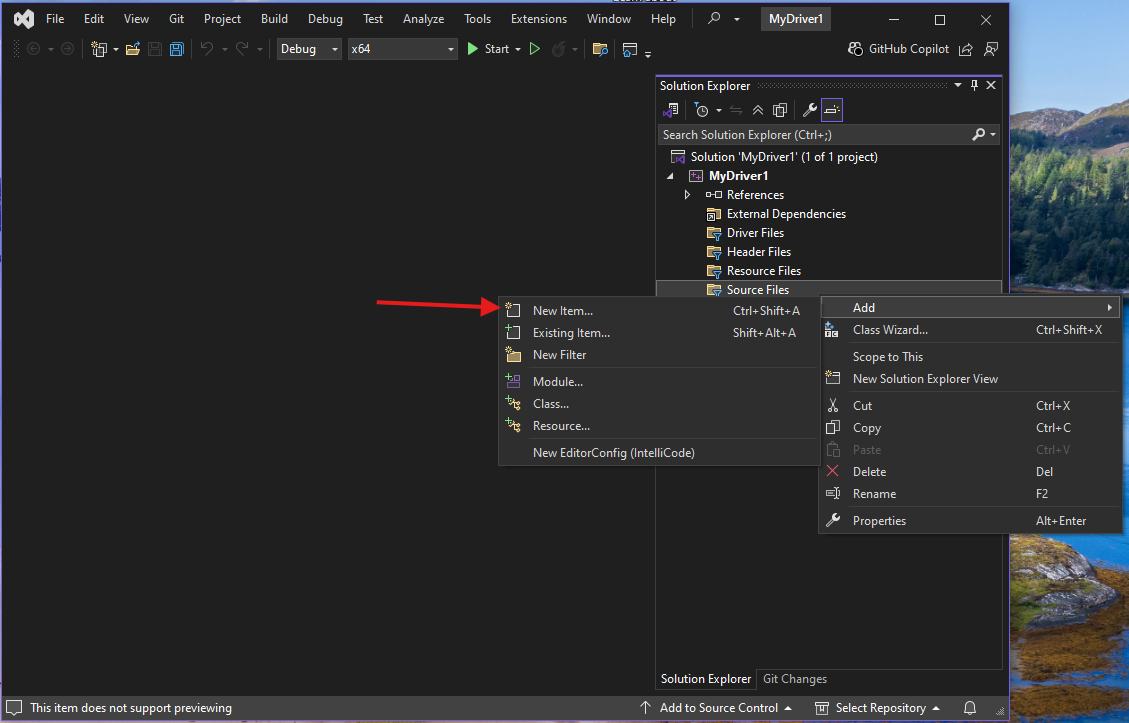Image resolution: width=1129 pixels, height=723 pixels.
Task: Click the notifications bell icon
Action: [970, 708]
